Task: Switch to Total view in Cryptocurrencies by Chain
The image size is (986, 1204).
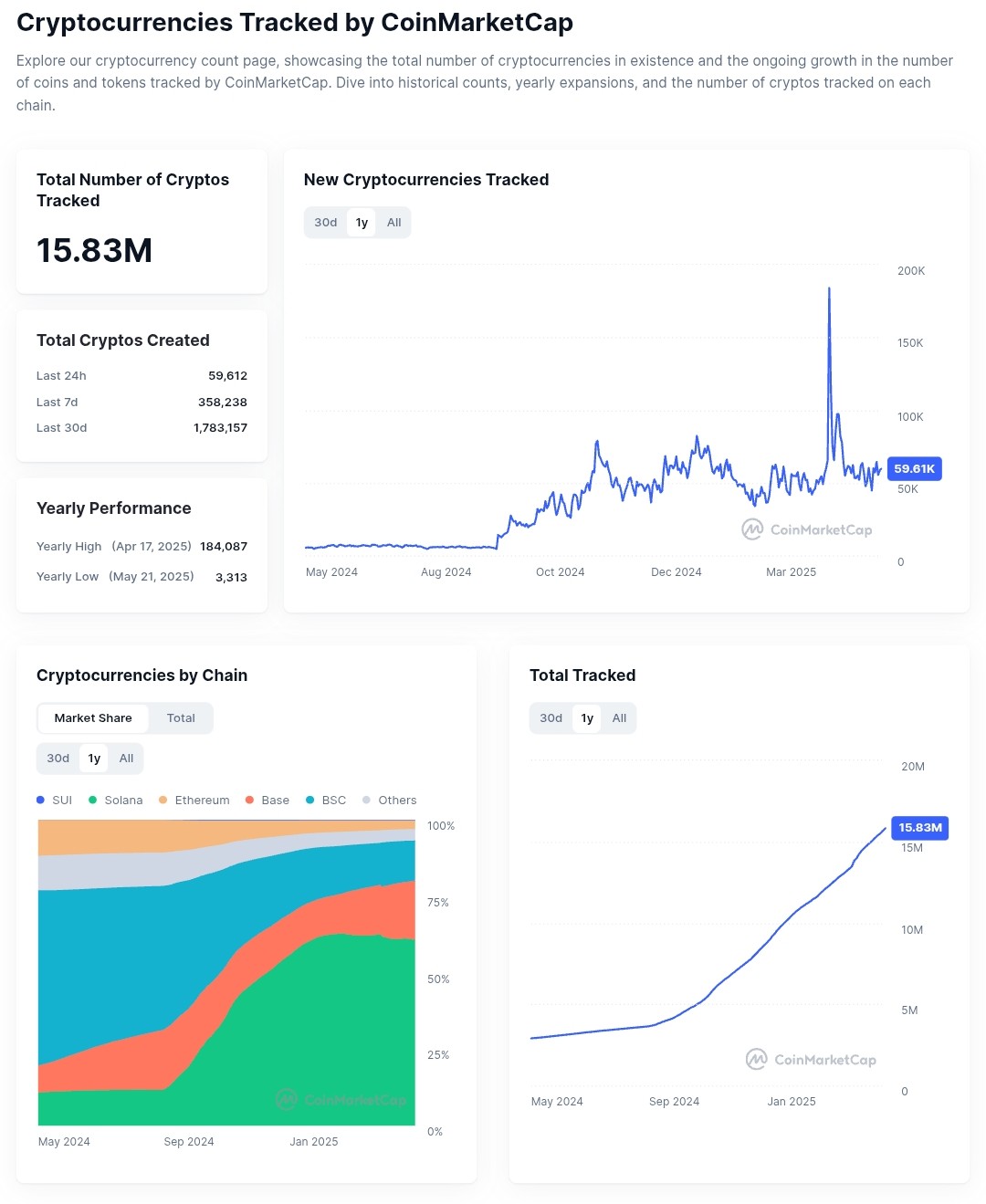Action: 181,718
